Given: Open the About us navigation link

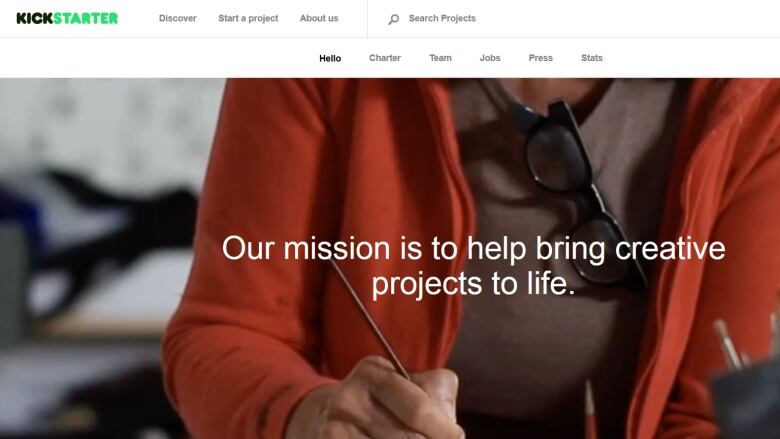Looking at the screenshot, I should click(x=319, y=18).
